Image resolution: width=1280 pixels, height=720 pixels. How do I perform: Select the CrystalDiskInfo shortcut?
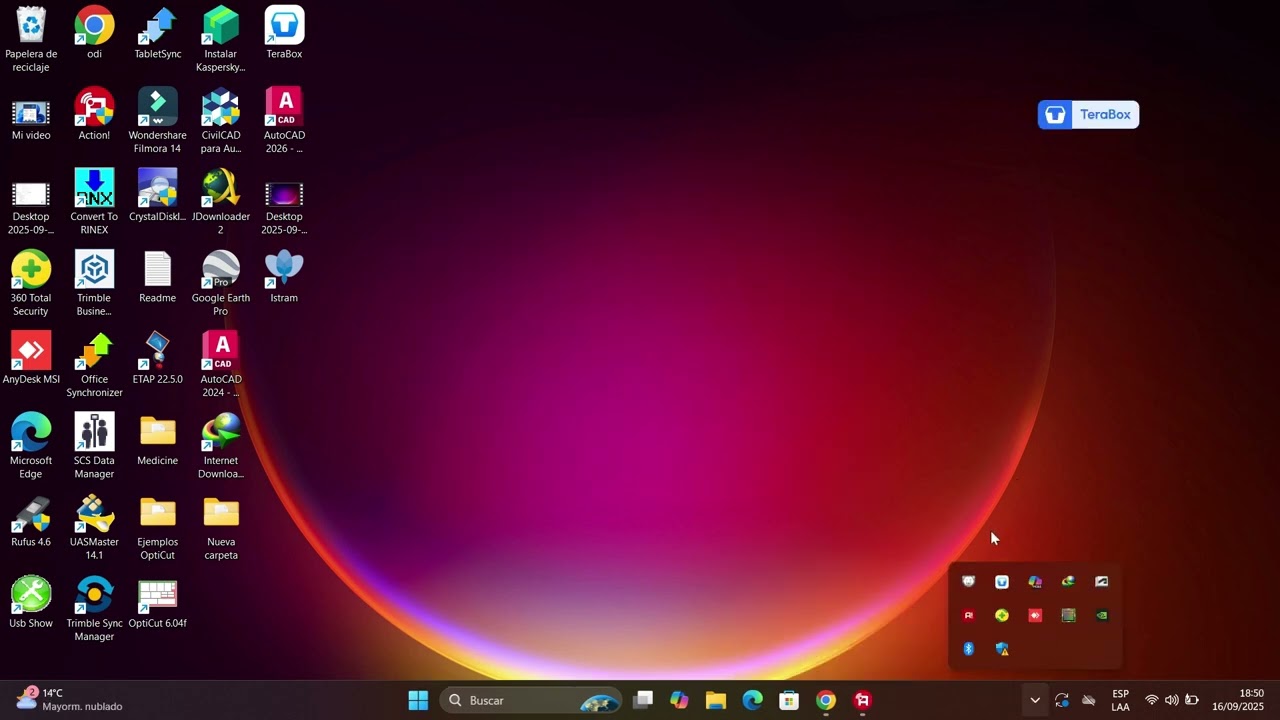157,196
